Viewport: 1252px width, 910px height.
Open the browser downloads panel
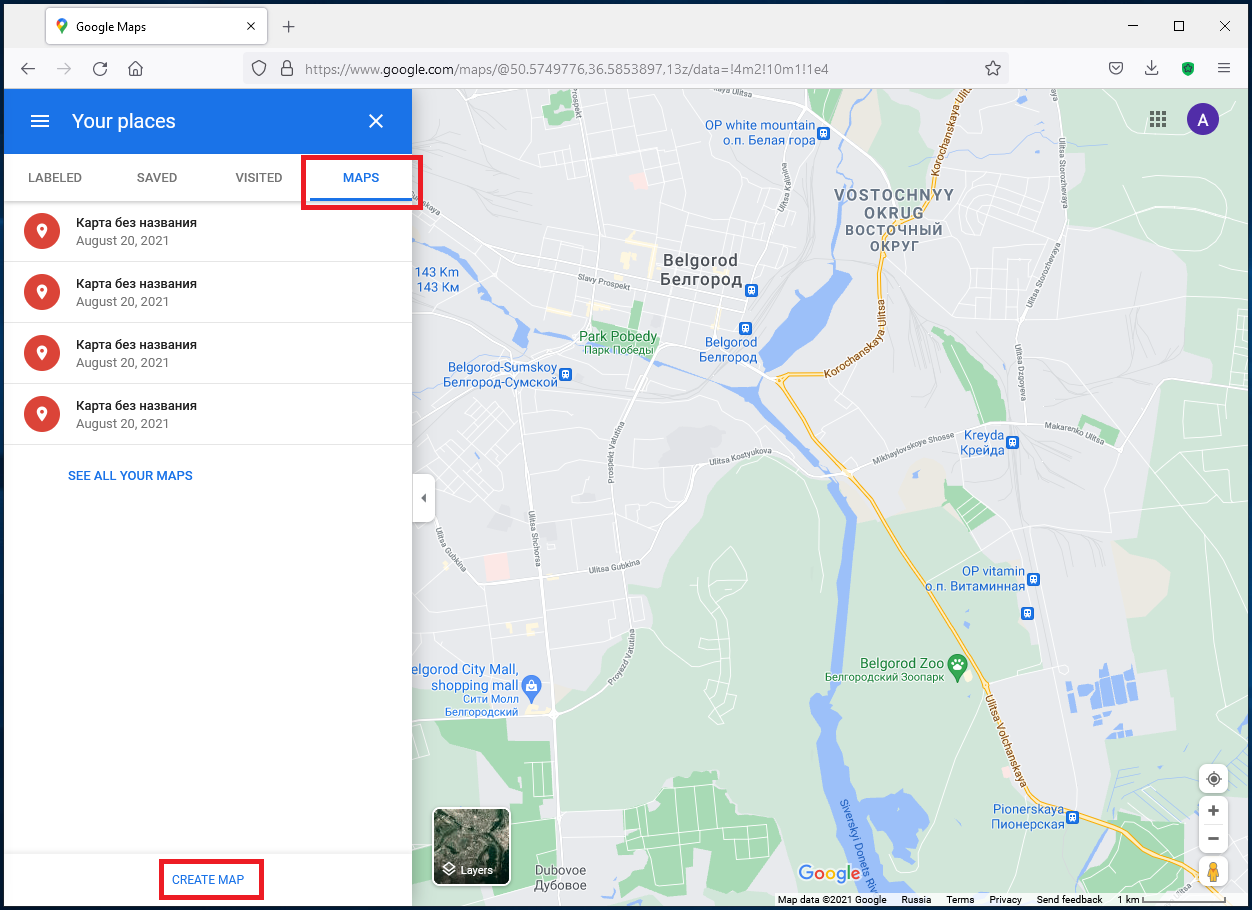click(x=1152, y=69)
